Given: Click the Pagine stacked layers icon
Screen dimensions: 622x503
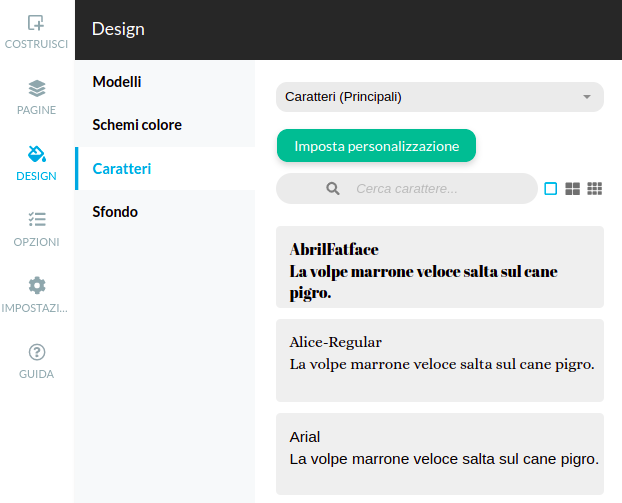Looking at the screenshot, I should point(36,88).
